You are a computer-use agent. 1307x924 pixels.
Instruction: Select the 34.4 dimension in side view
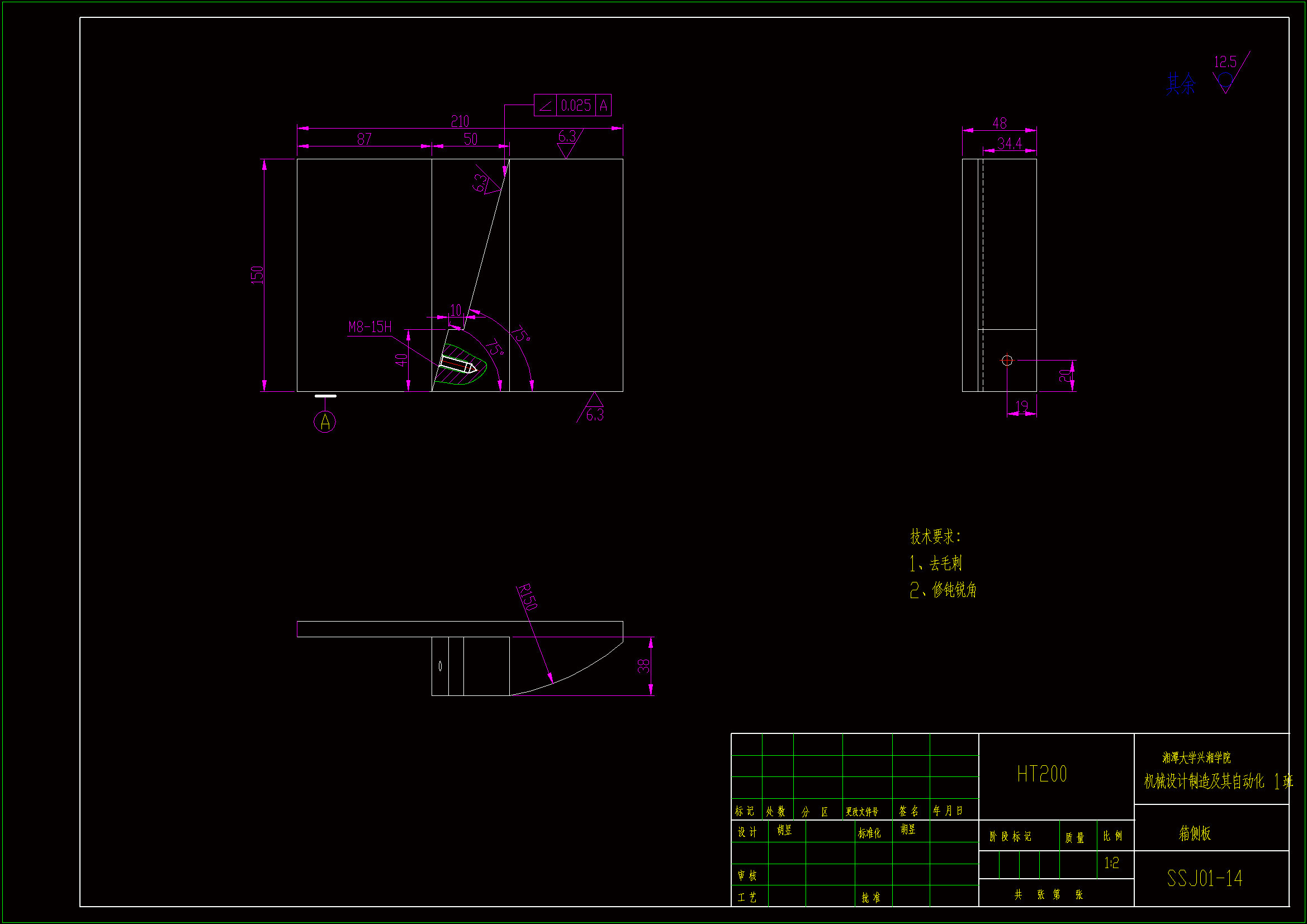click(x=1009, y=144)
